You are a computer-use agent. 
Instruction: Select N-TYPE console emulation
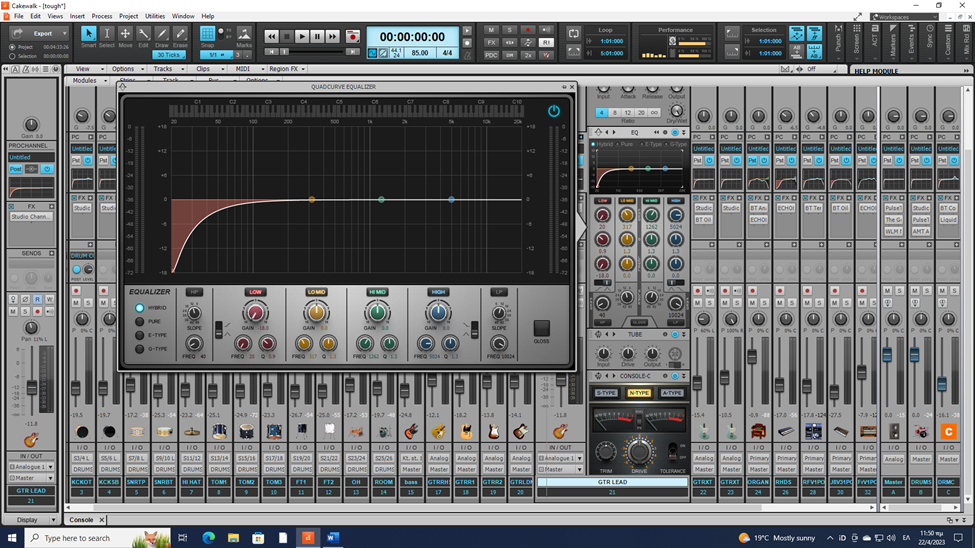pos(639,393)
